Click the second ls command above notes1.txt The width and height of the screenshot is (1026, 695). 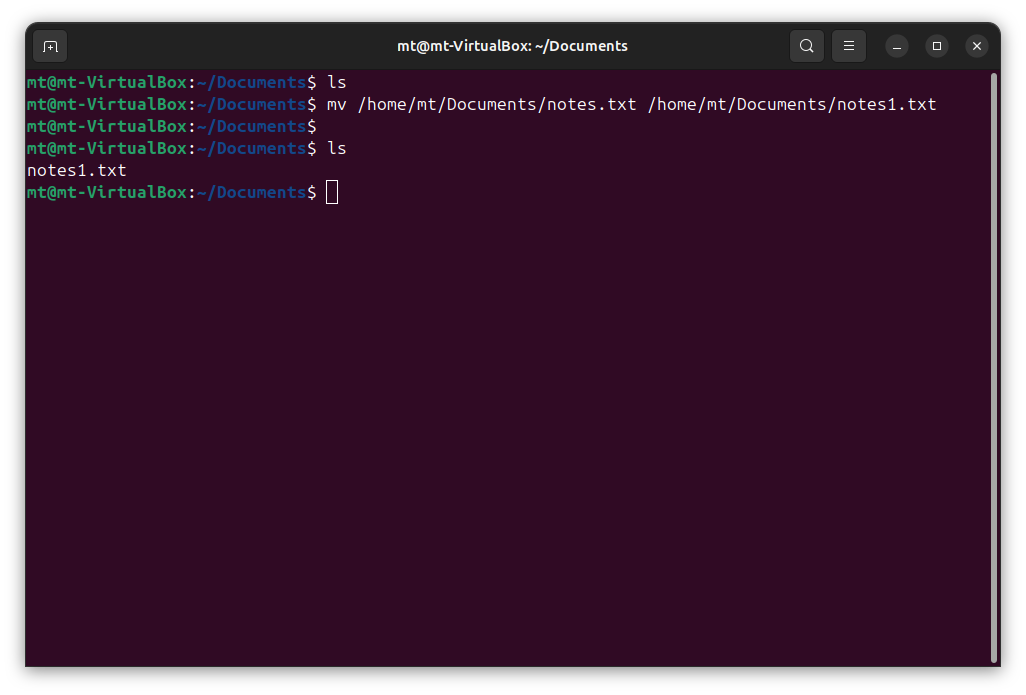(x=337, y=148)
